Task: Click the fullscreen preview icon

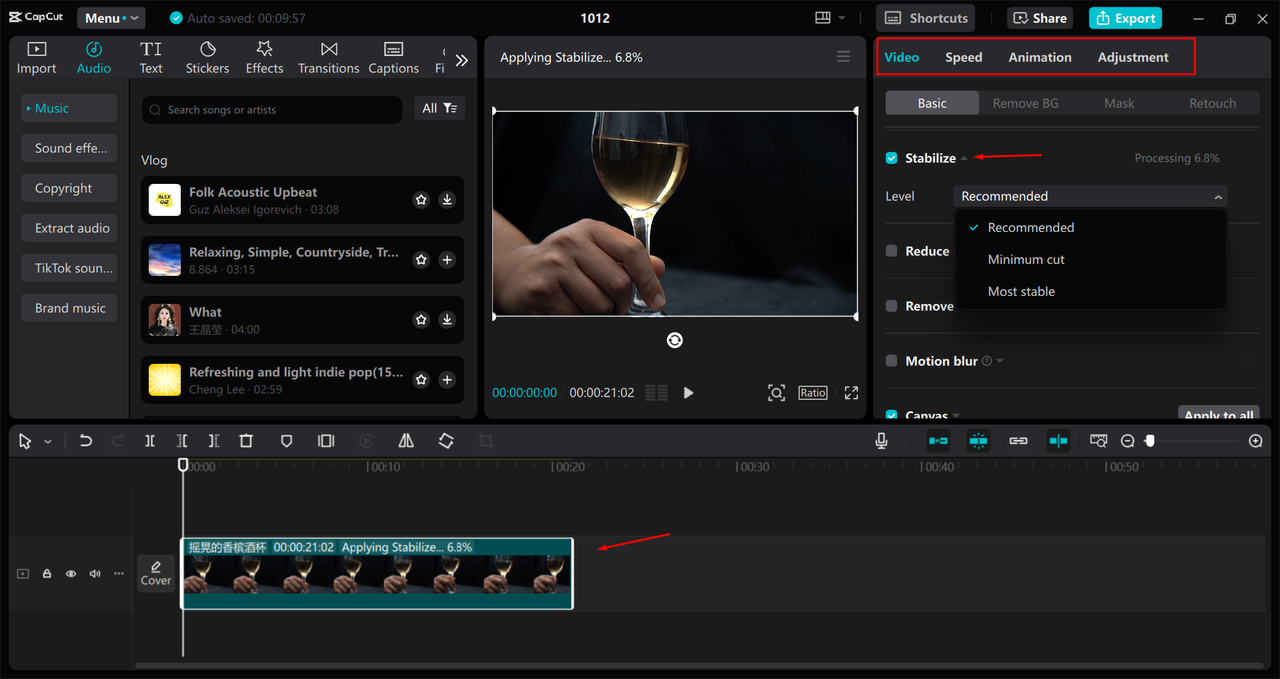Action: (x=852, y=393)
